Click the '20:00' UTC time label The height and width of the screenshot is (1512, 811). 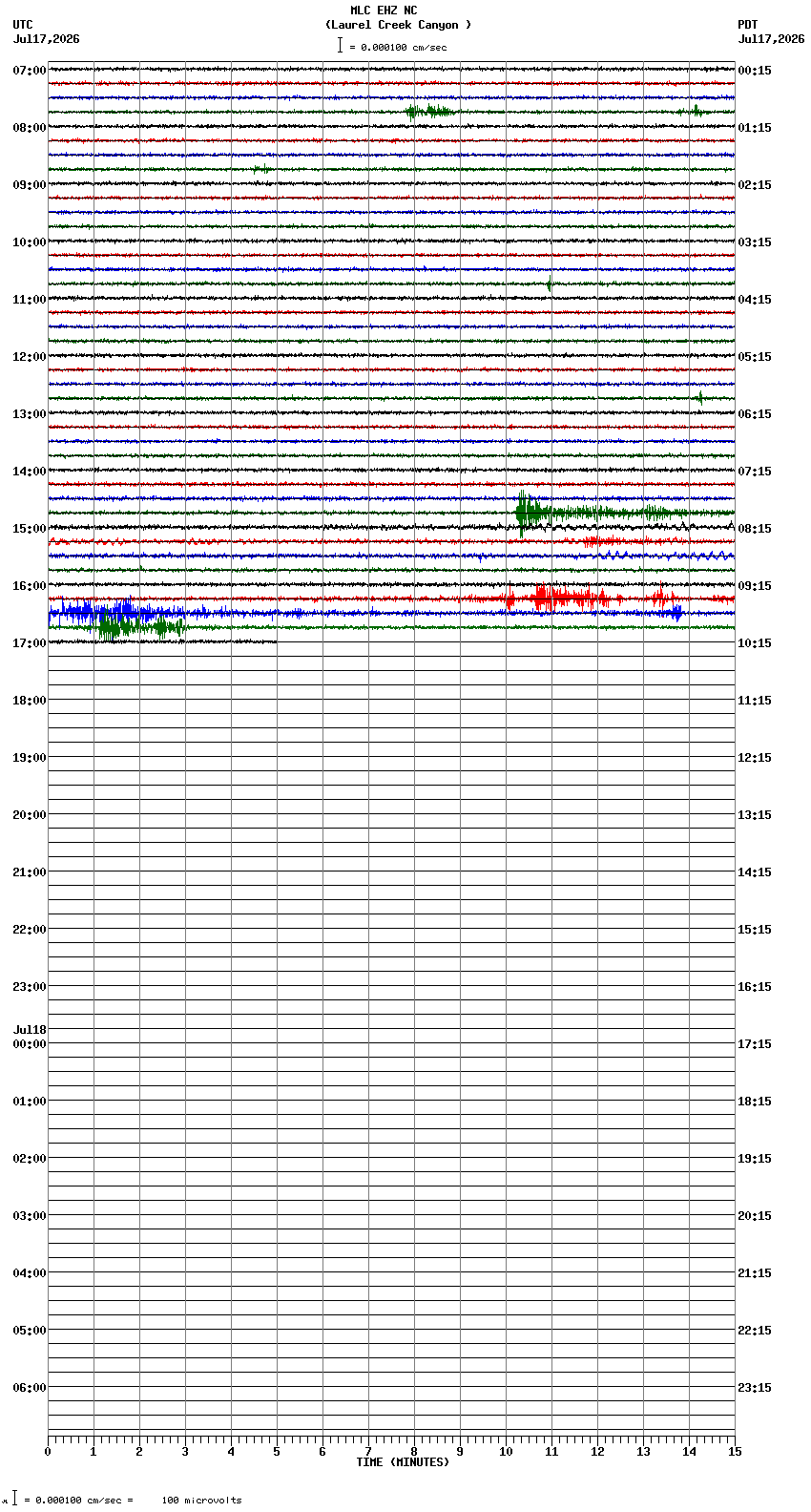30,815
